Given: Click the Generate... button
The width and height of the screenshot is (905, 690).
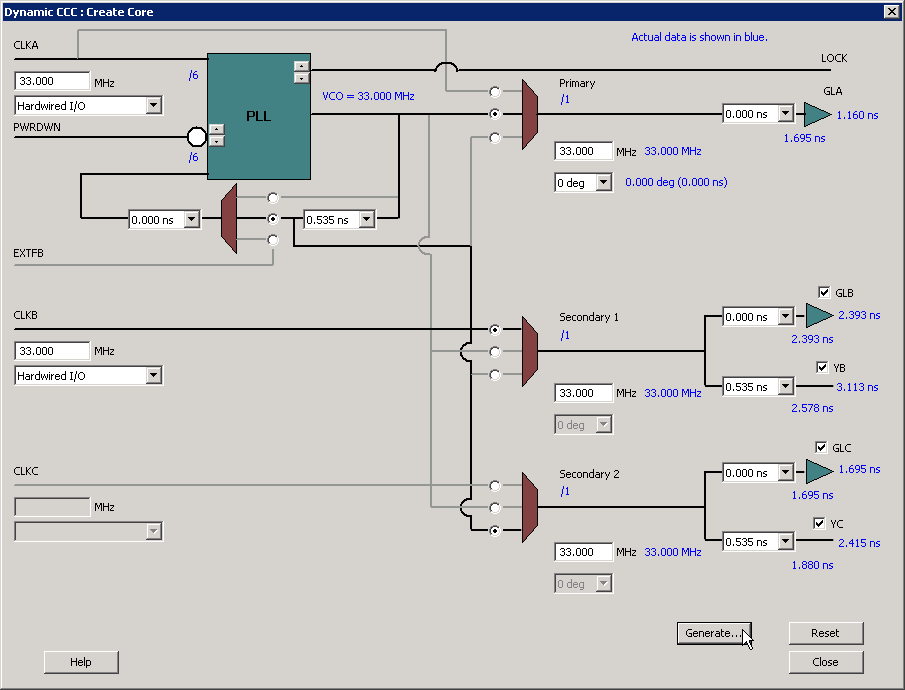Looking at the screenshot, I should (x=714, y=633).
